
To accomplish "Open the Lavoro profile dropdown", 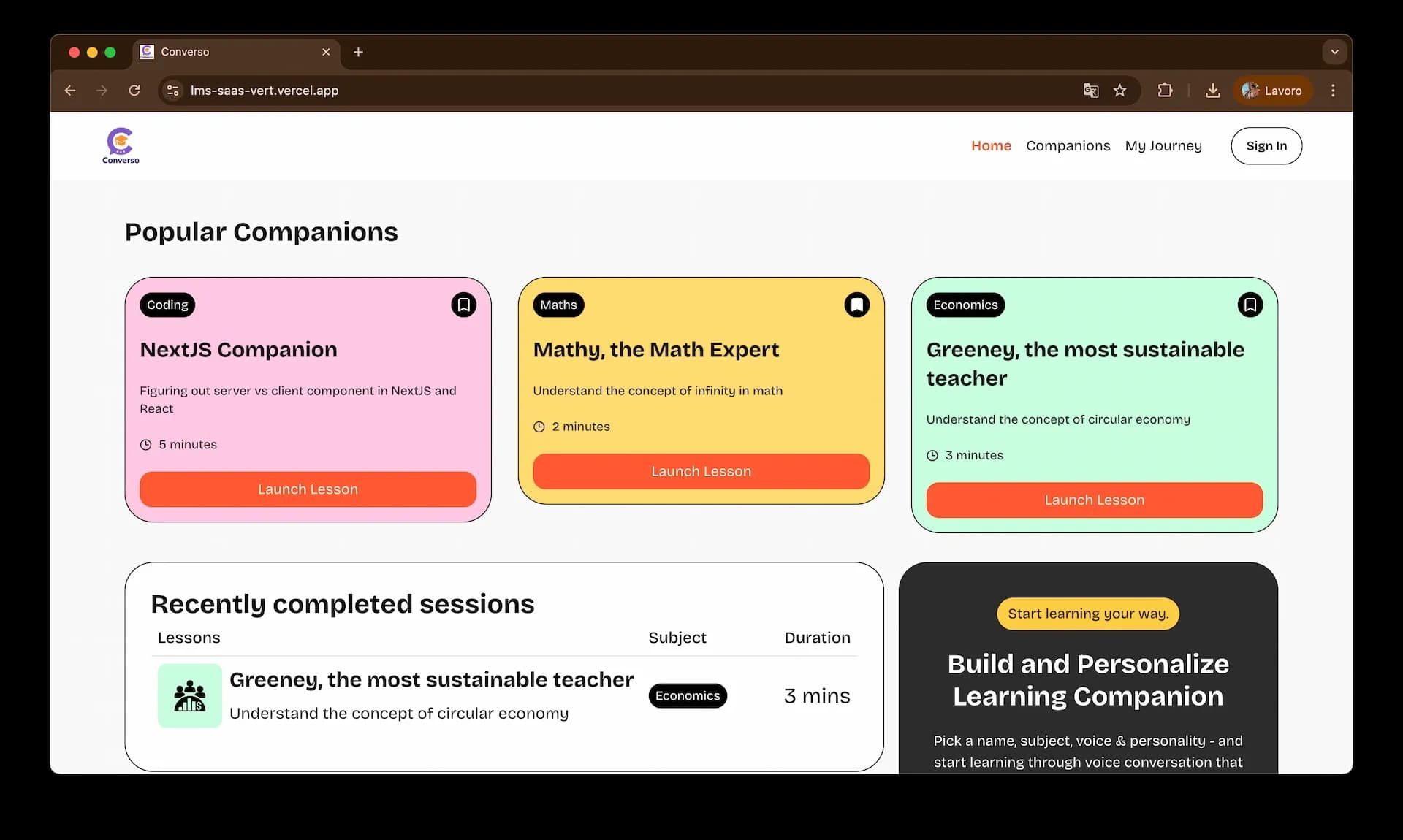I will pos(1272,91).
